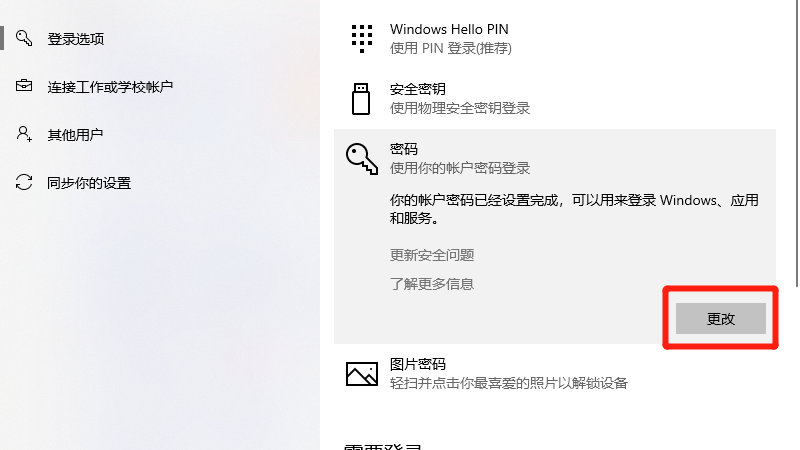This screenshot has width=800, height=450.
Task: Click the password key icon beside 密码
Action: tap(361, 158)
